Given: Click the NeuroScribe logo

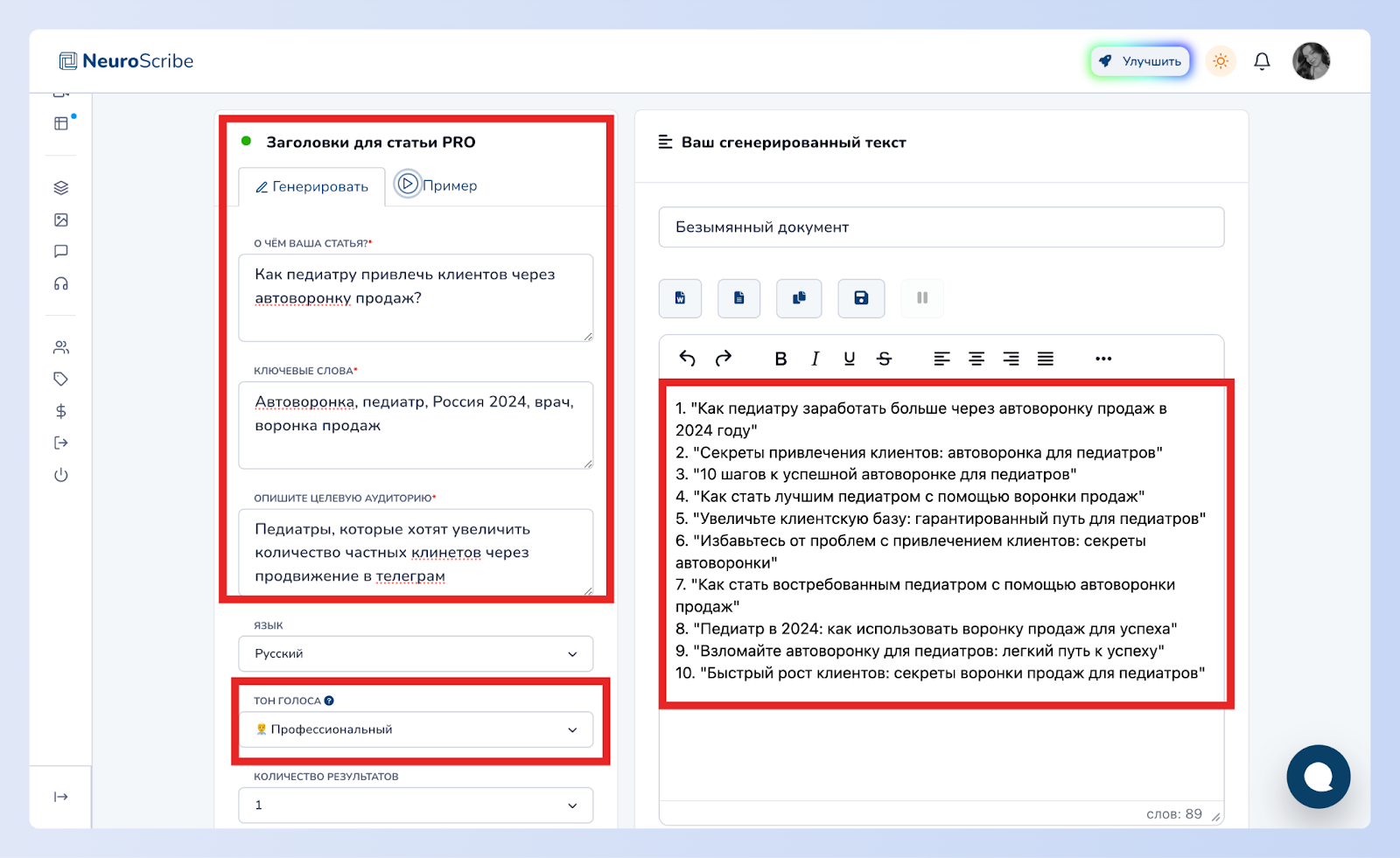Looking at the screenshot, I should point(126,61).
